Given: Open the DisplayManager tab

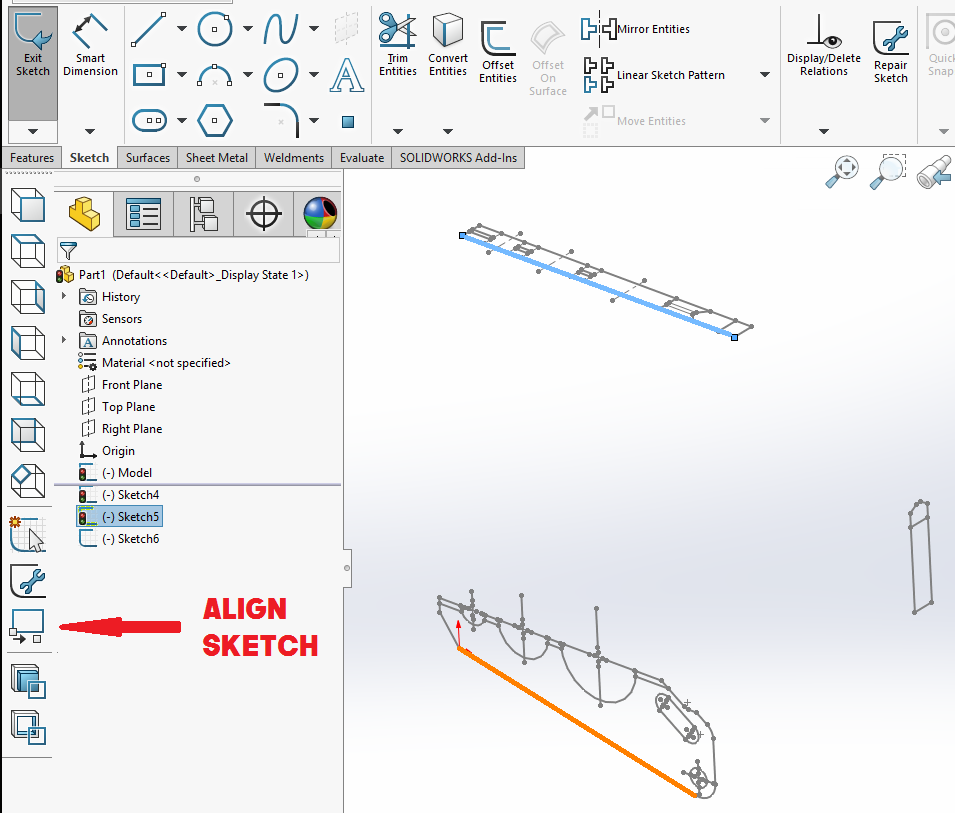Looking at the screenshot, I should [x=319, y=214].
